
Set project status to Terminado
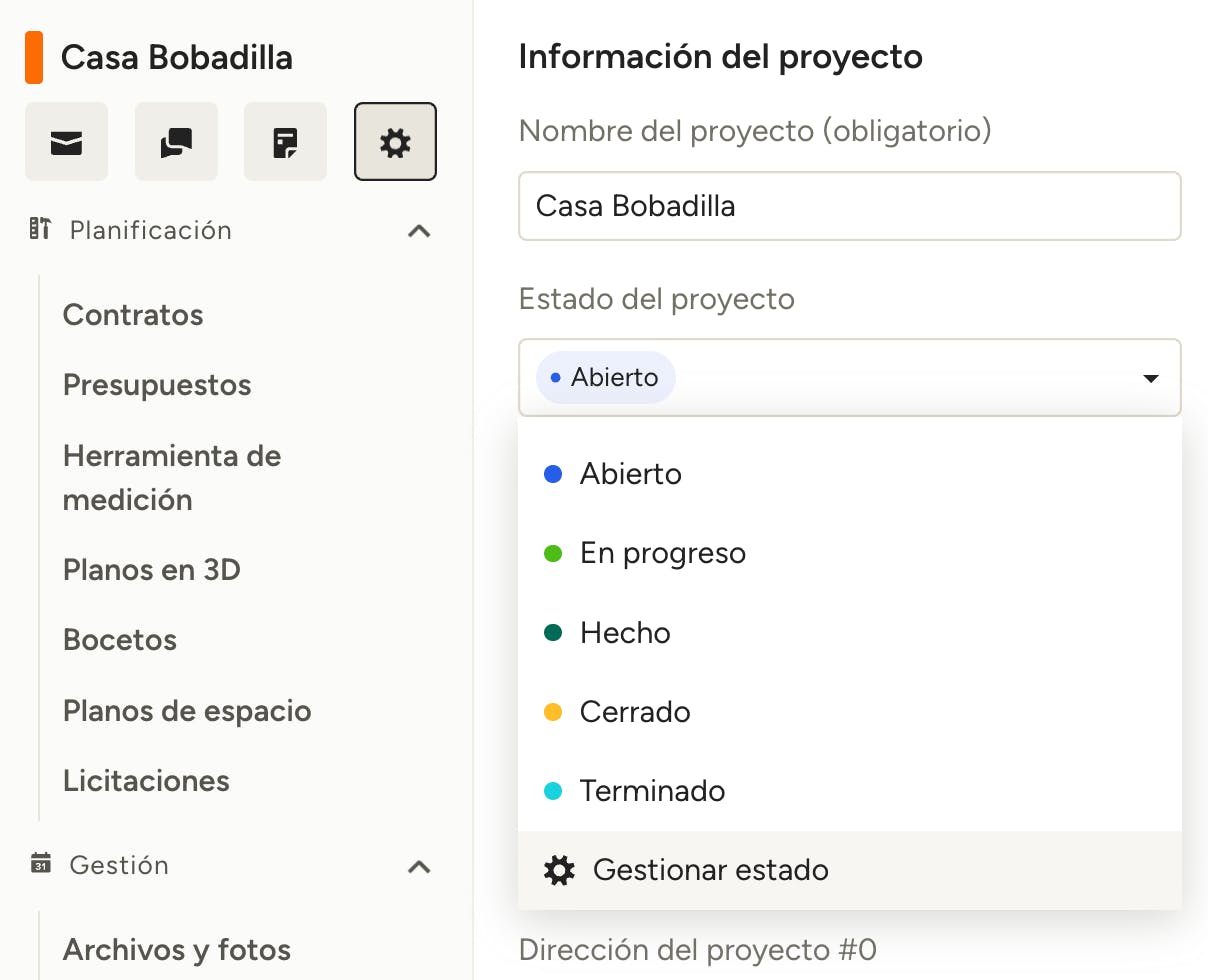(652, 791)
